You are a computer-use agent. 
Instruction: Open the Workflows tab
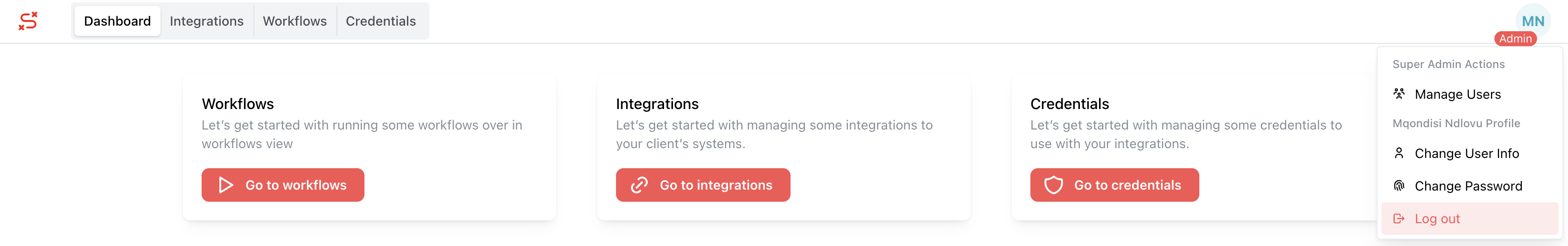(294, 21)
